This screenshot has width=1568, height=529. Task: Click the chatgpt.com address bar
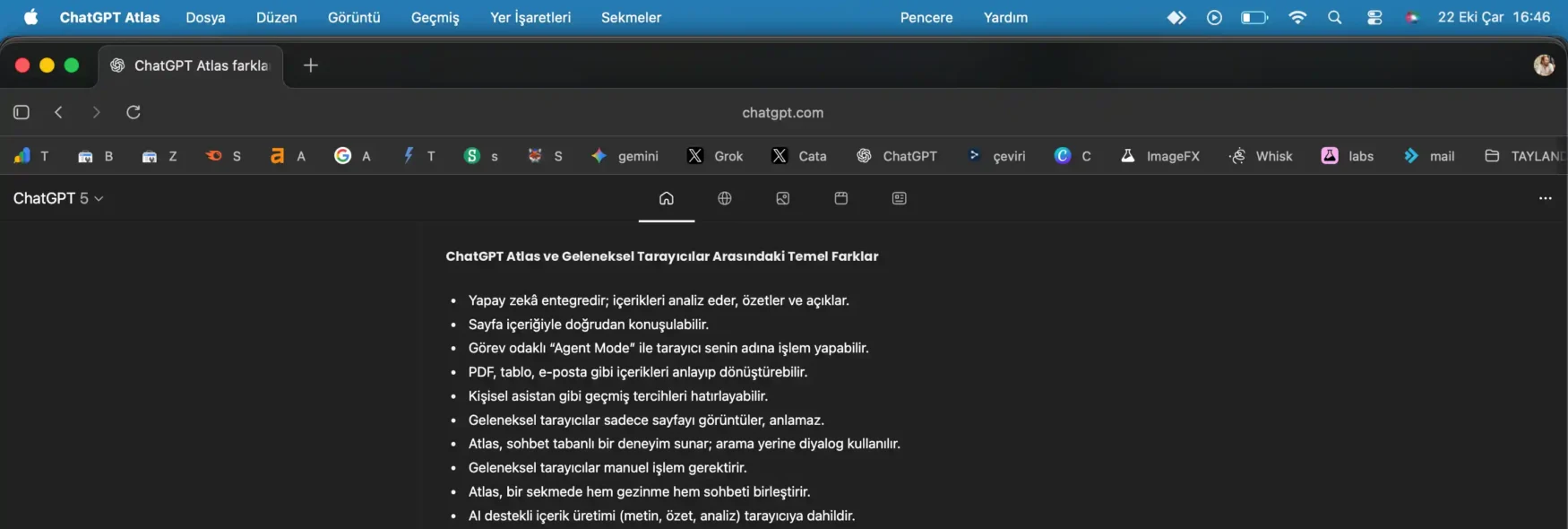click(x=783, y=113)
